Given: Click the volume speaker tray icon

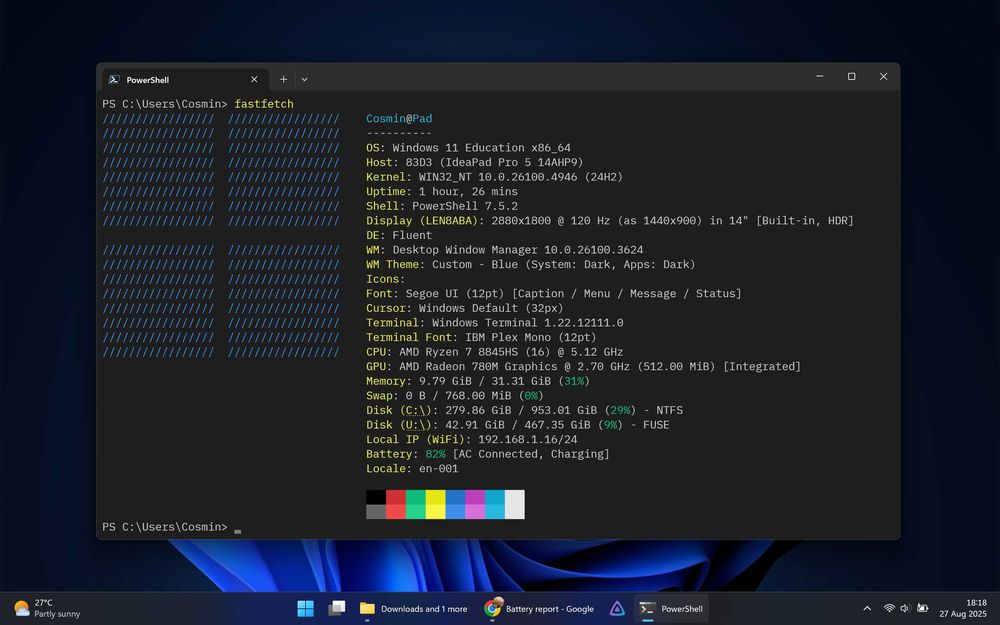Looking at the screenshot, I should [905, 608].
